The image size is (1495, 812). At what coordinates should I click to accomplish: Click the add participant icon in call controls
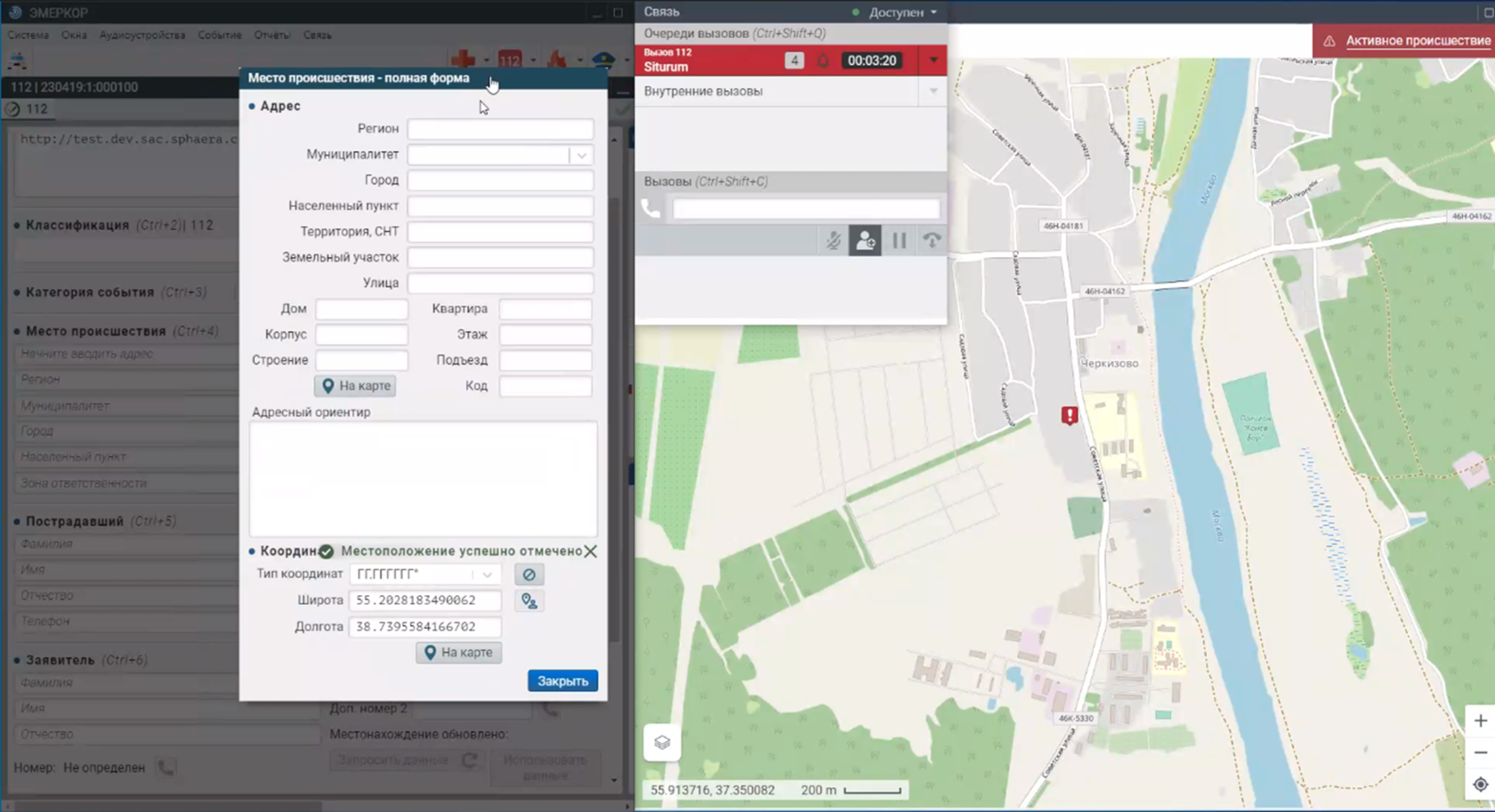865,240
